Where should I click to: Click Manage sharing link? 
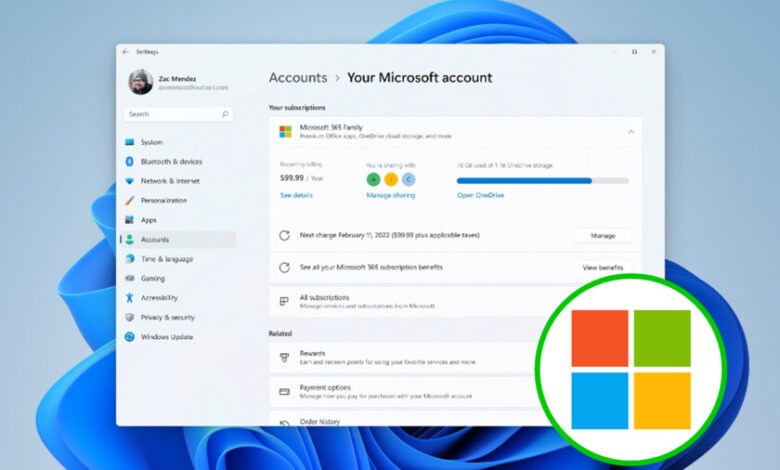[390, 195]
